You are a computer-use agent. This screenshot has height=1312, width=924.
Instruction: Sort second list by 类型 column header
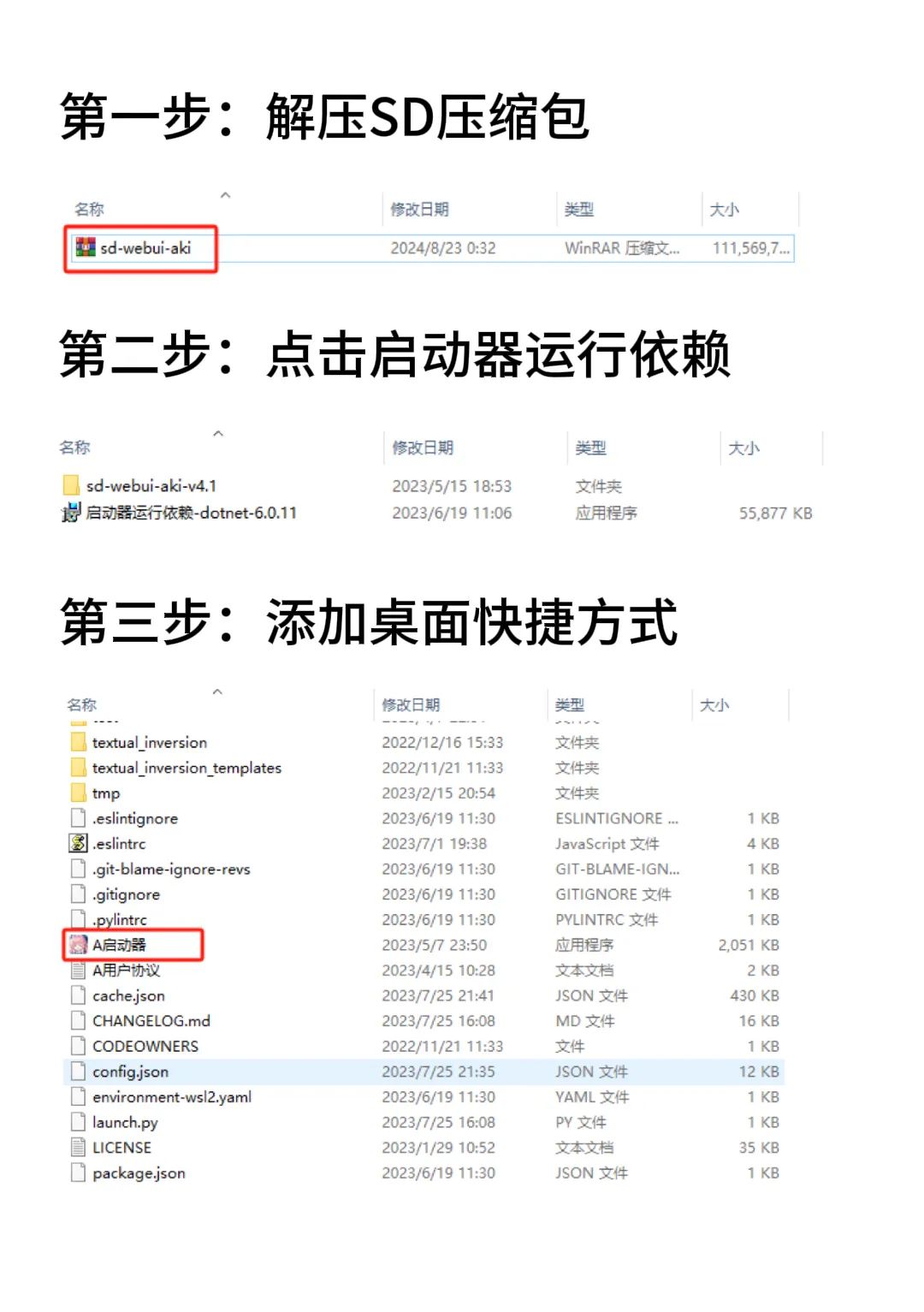point(590,448)
